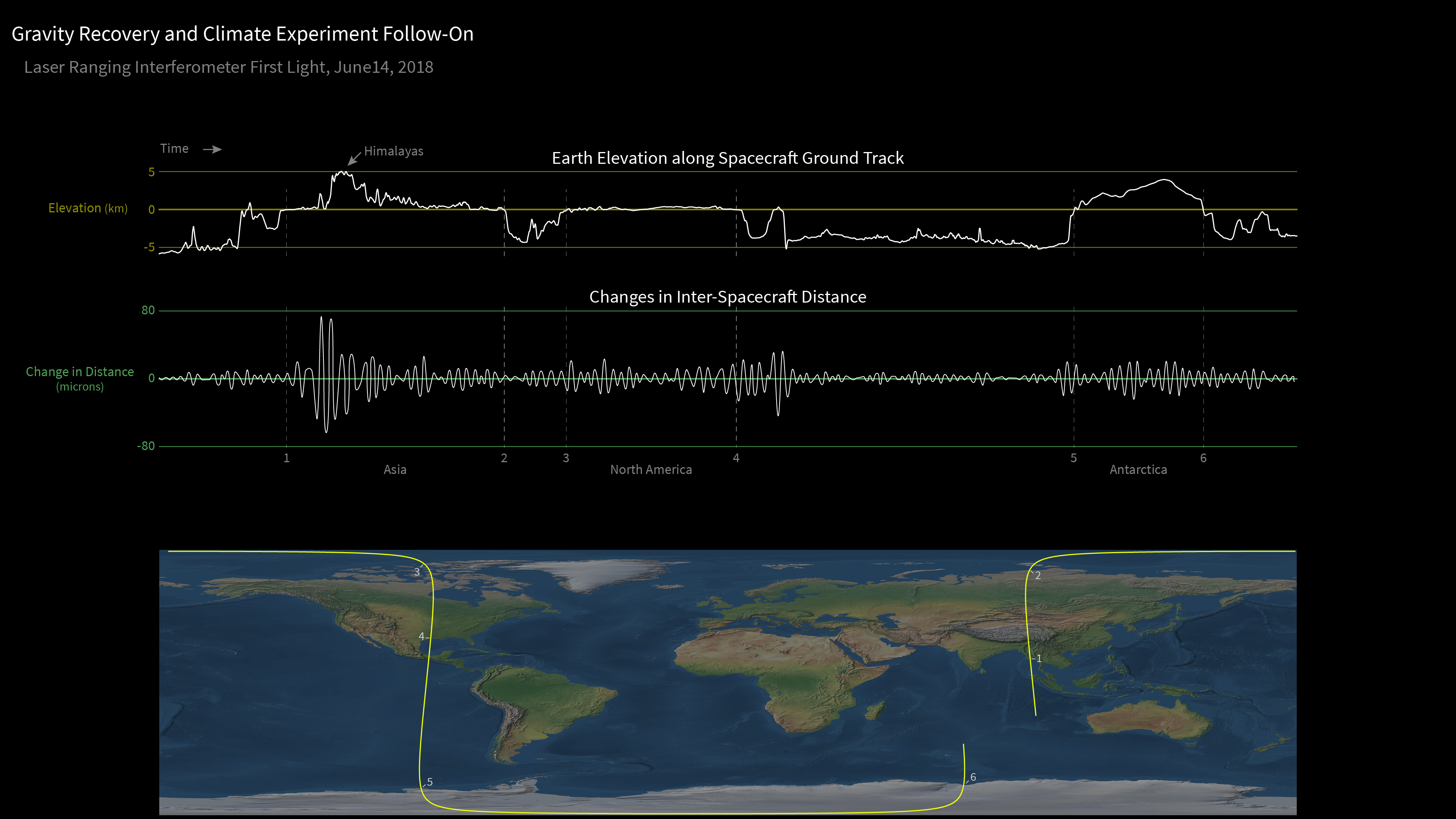Click the "North America" region label under the chart
This screenshot has height=819, width=1456.
(x=651, y=470)
